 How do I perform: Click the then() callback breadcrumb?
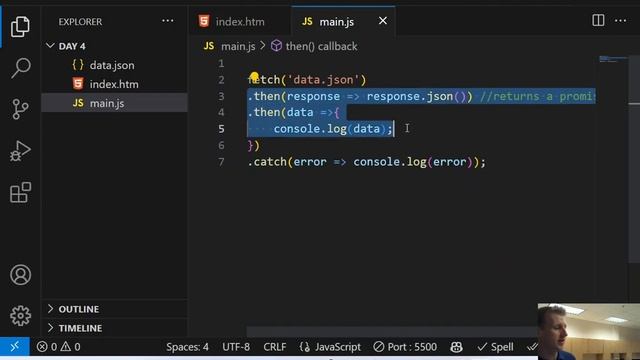(321, 46)
